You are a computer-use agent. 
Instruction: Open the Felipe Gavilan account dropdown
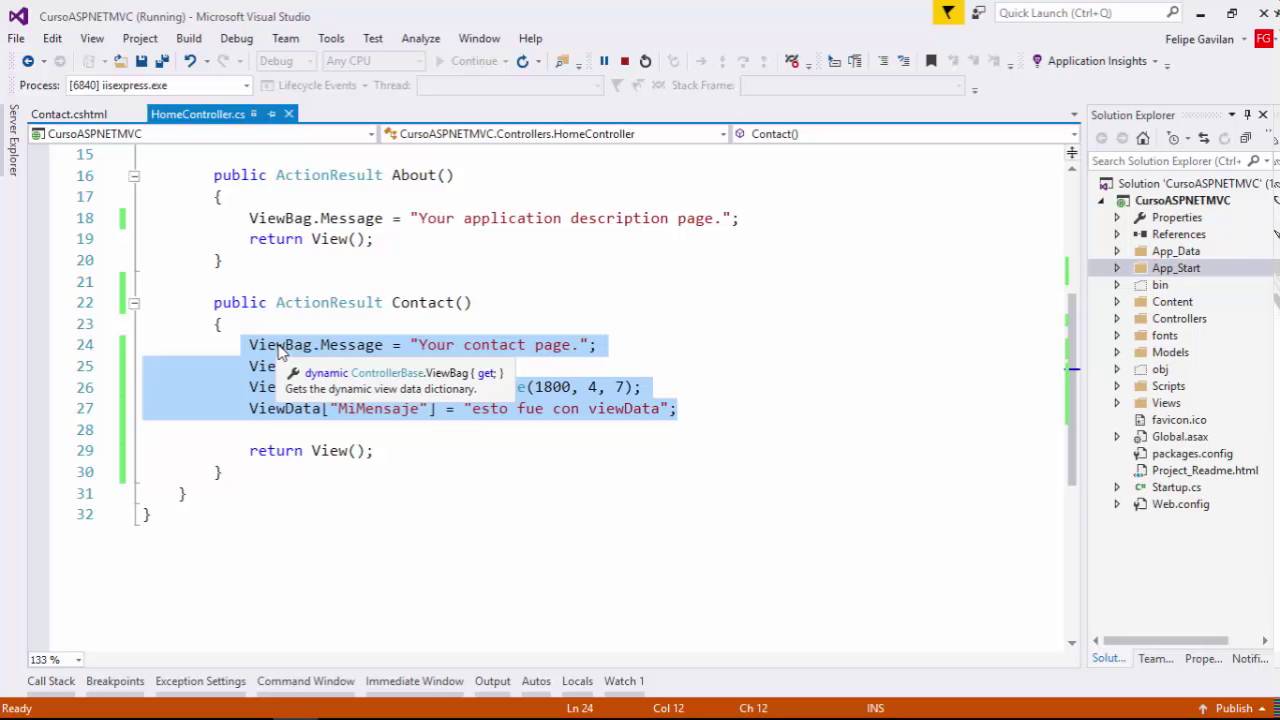[x=1244, y=39]
